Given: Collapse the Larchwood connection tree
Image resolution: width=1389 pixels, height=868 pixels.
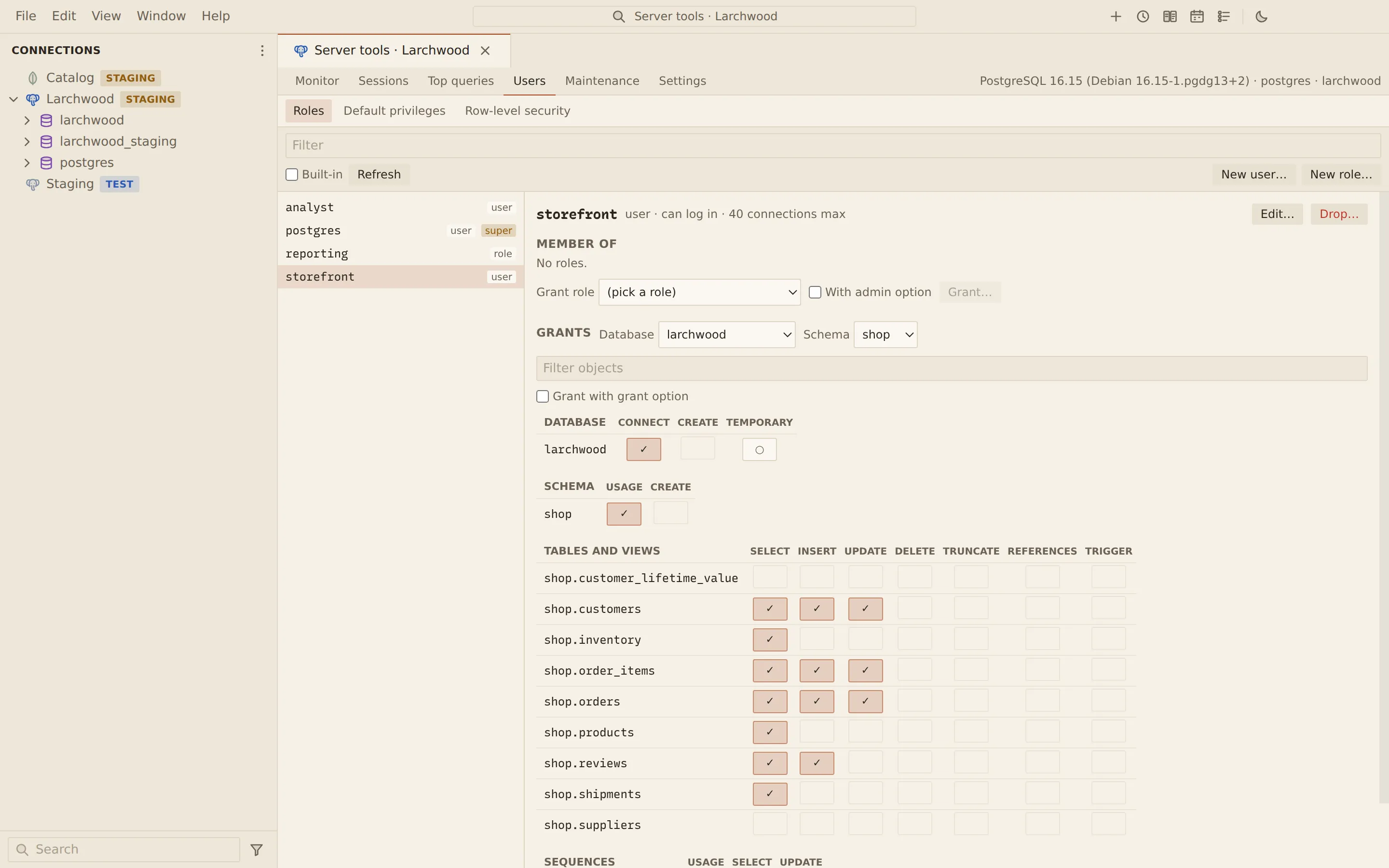Looking at the screenshot, I should click(x=14, y=99).
